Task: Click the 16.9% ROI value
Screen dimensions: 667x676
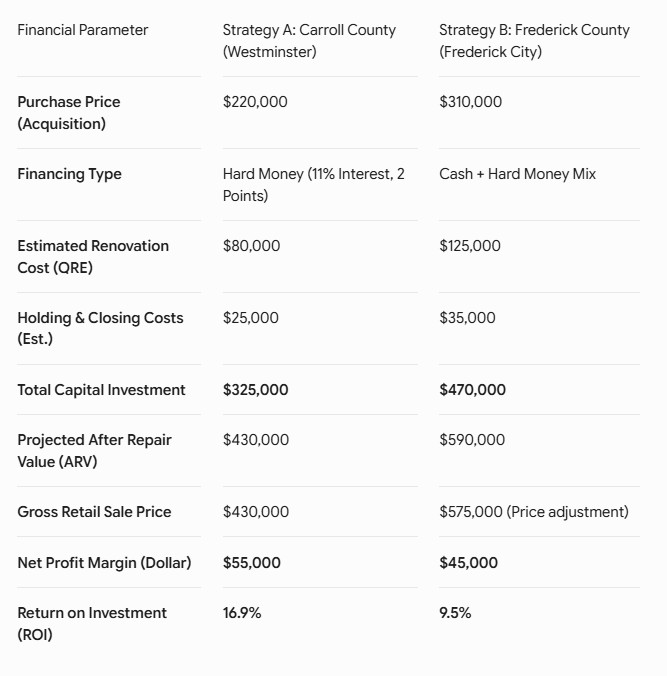Action: tap(241, 613)
